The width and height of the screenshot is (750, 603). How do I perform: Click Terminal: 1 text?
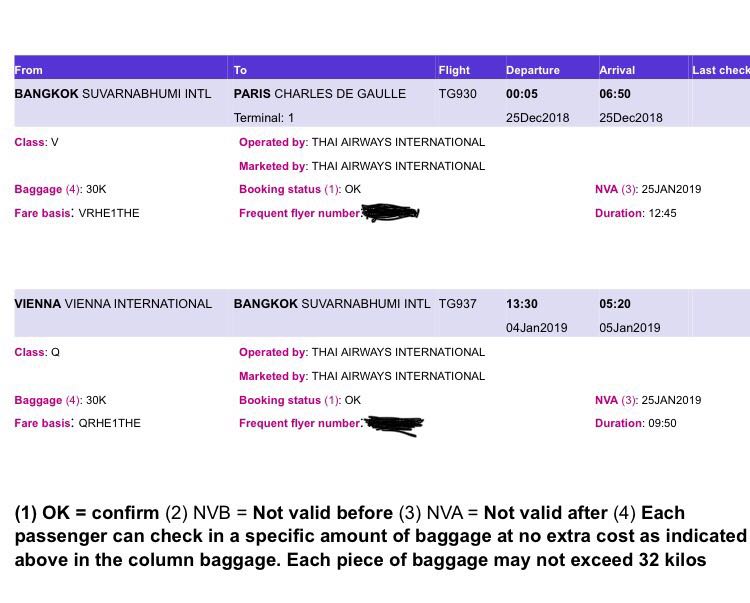click(x=264, y=118)
